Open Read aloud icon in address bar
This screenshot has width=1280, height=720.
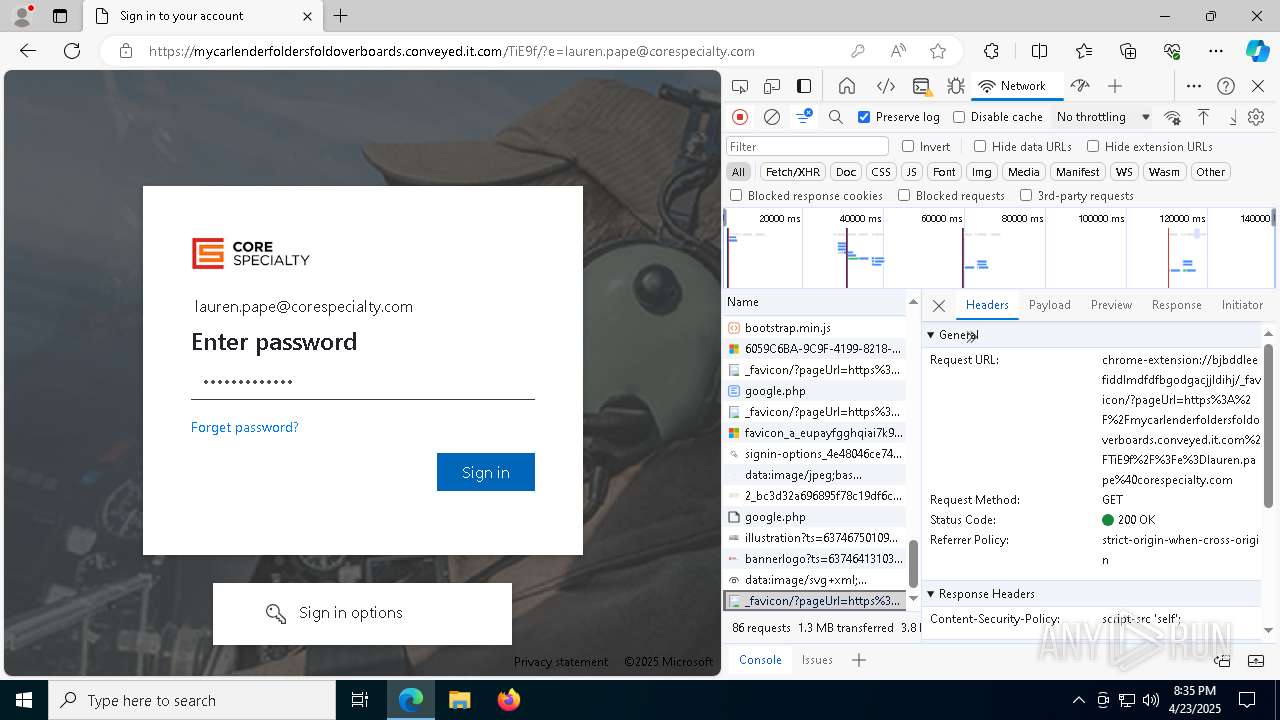[898, 51]
